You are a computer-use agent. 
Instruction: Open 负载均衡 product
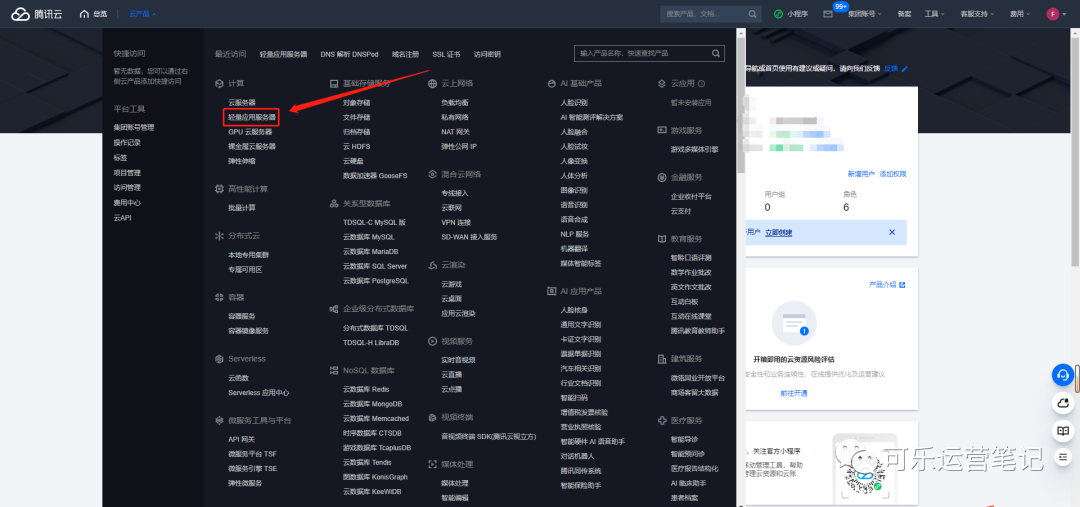[455, 102]
